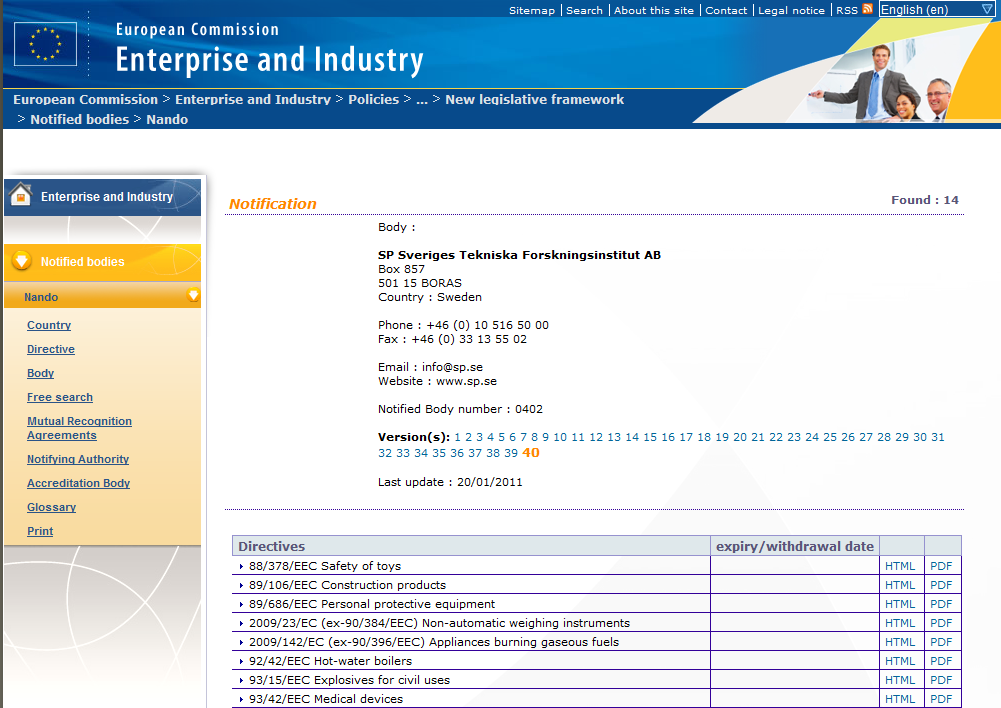Open HTML link for Safety of toys

coord(900,566)
